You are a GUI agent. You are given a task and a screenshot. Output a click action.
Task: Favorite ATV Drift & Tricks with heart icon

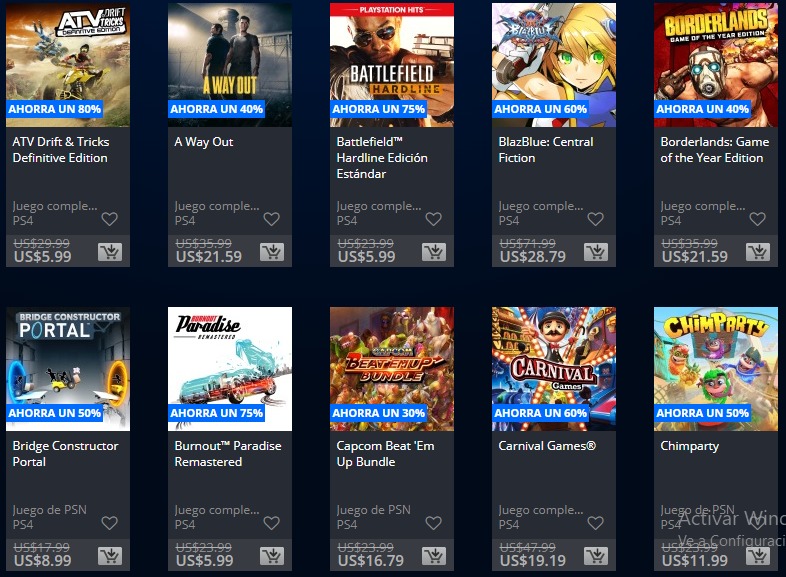click(110, 219)
